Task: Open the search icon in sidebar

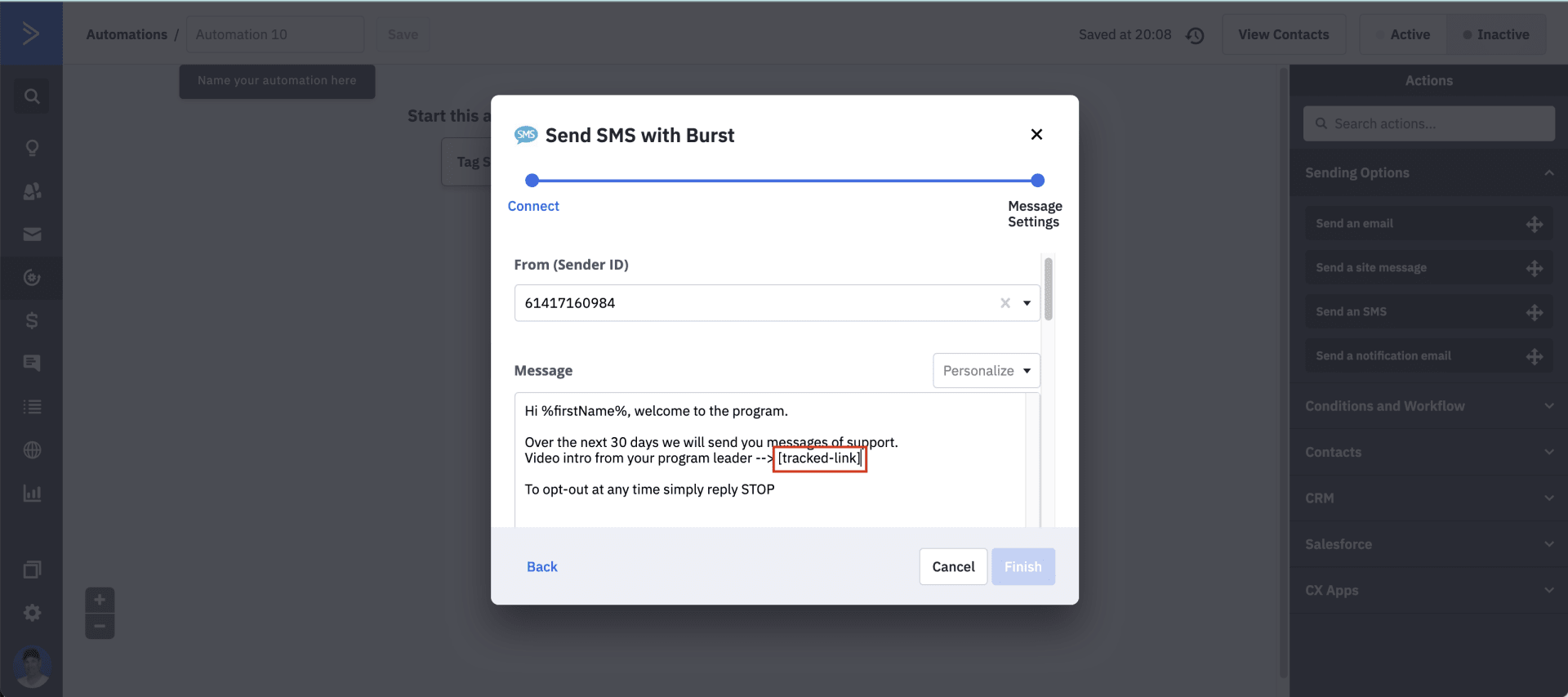Action: [x=32, y=96]
